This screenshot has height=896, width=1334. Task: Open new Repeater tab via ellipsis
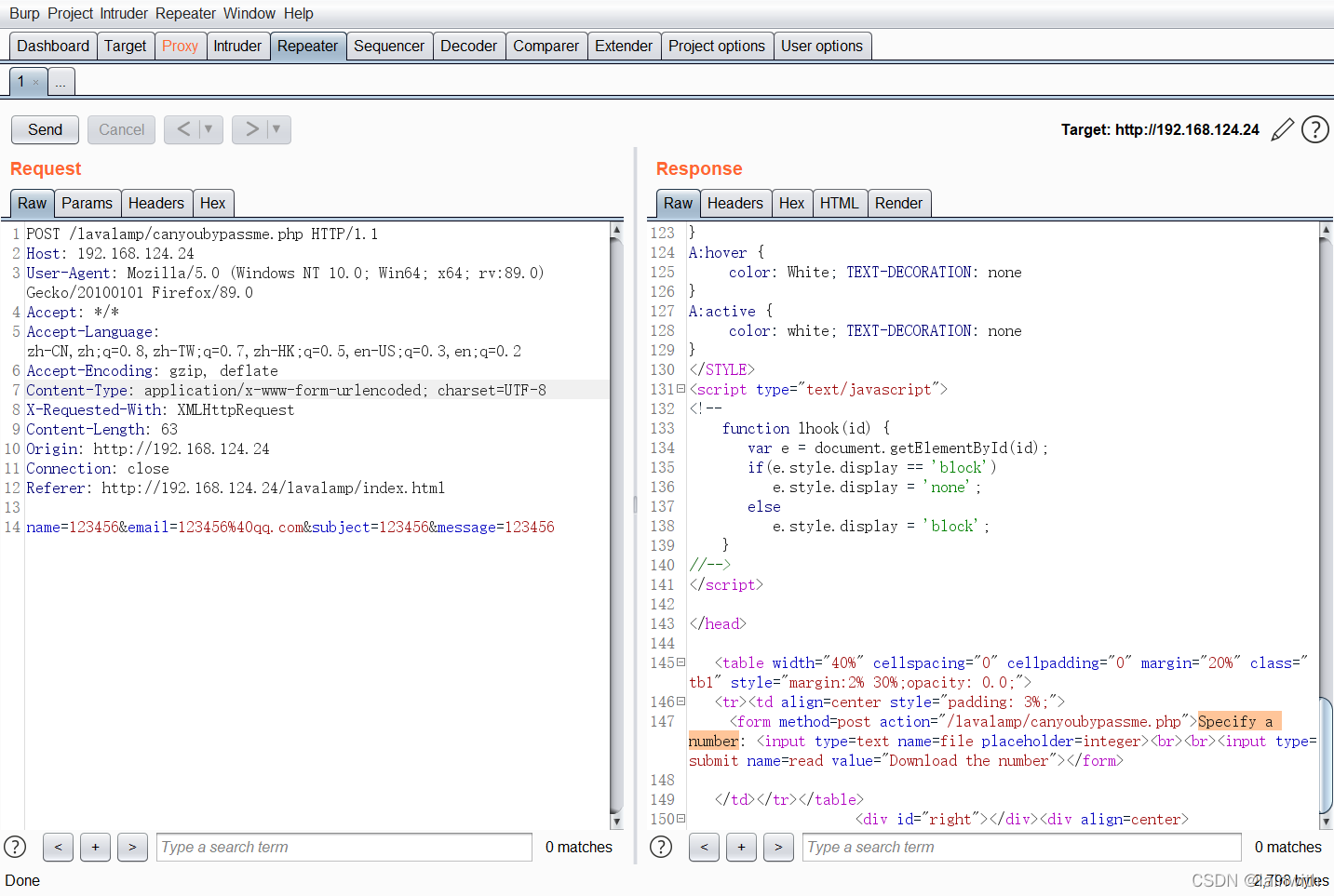tap(61, 83)
